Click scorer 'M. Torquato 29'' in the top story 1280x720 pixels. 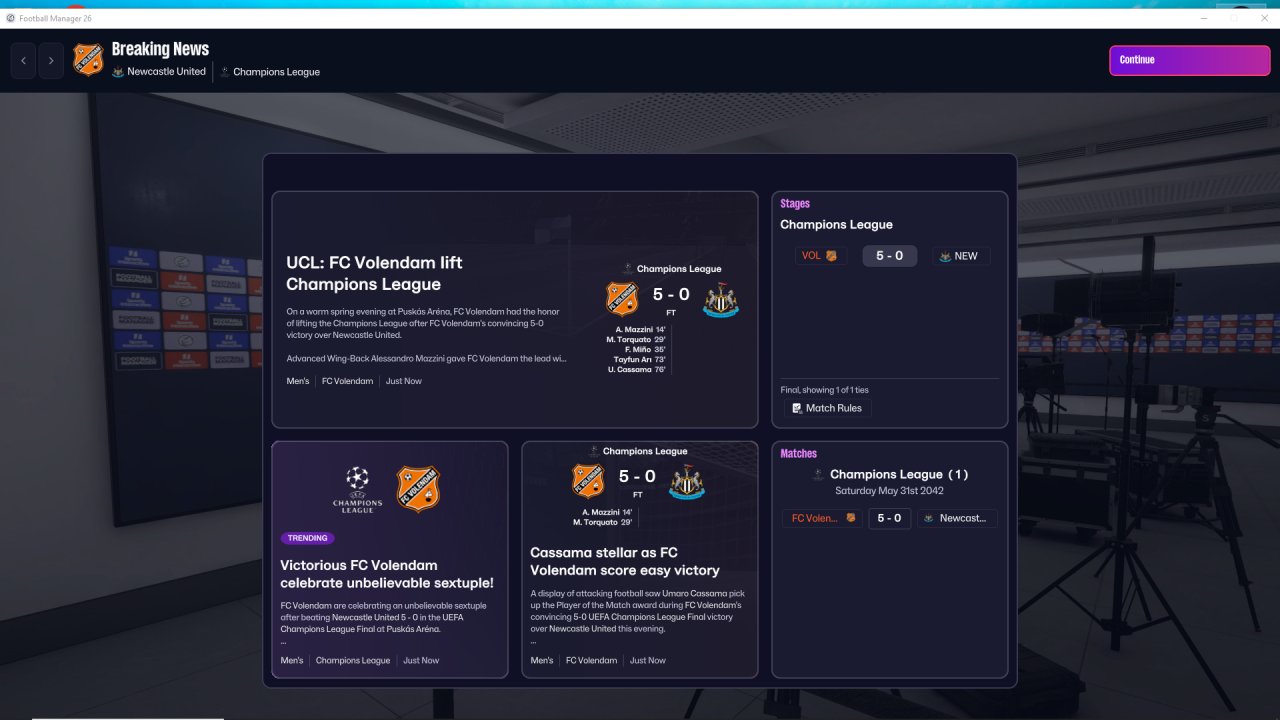click(x=638, y=339)
